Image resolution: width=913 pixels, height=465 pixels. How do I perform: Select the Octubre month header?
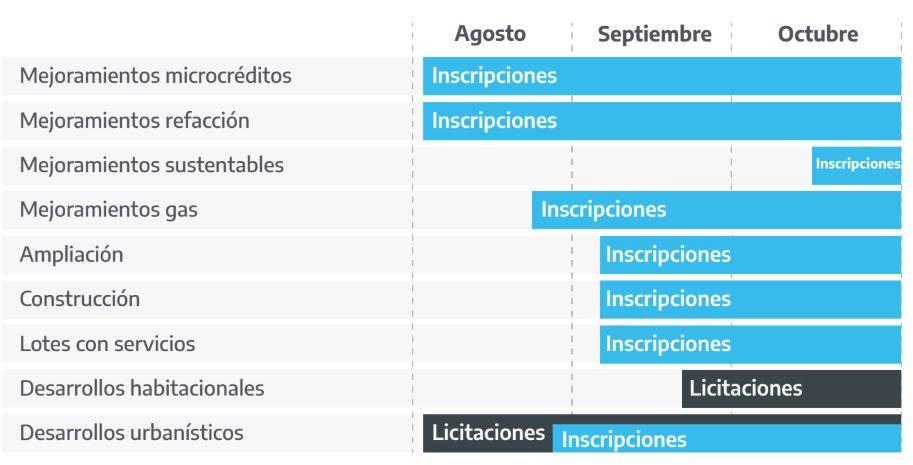(x=818, y=34)
